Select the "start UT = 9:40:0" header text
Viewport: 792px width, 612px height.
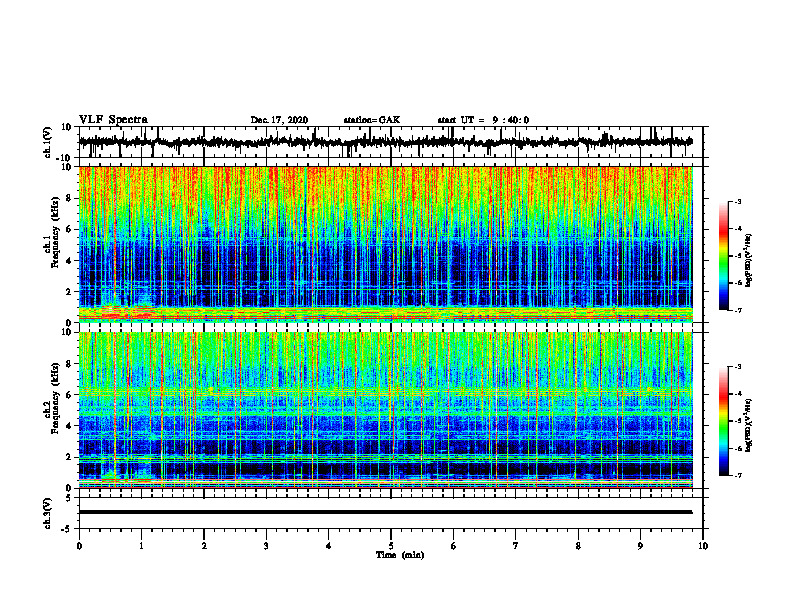coord(483,120)
